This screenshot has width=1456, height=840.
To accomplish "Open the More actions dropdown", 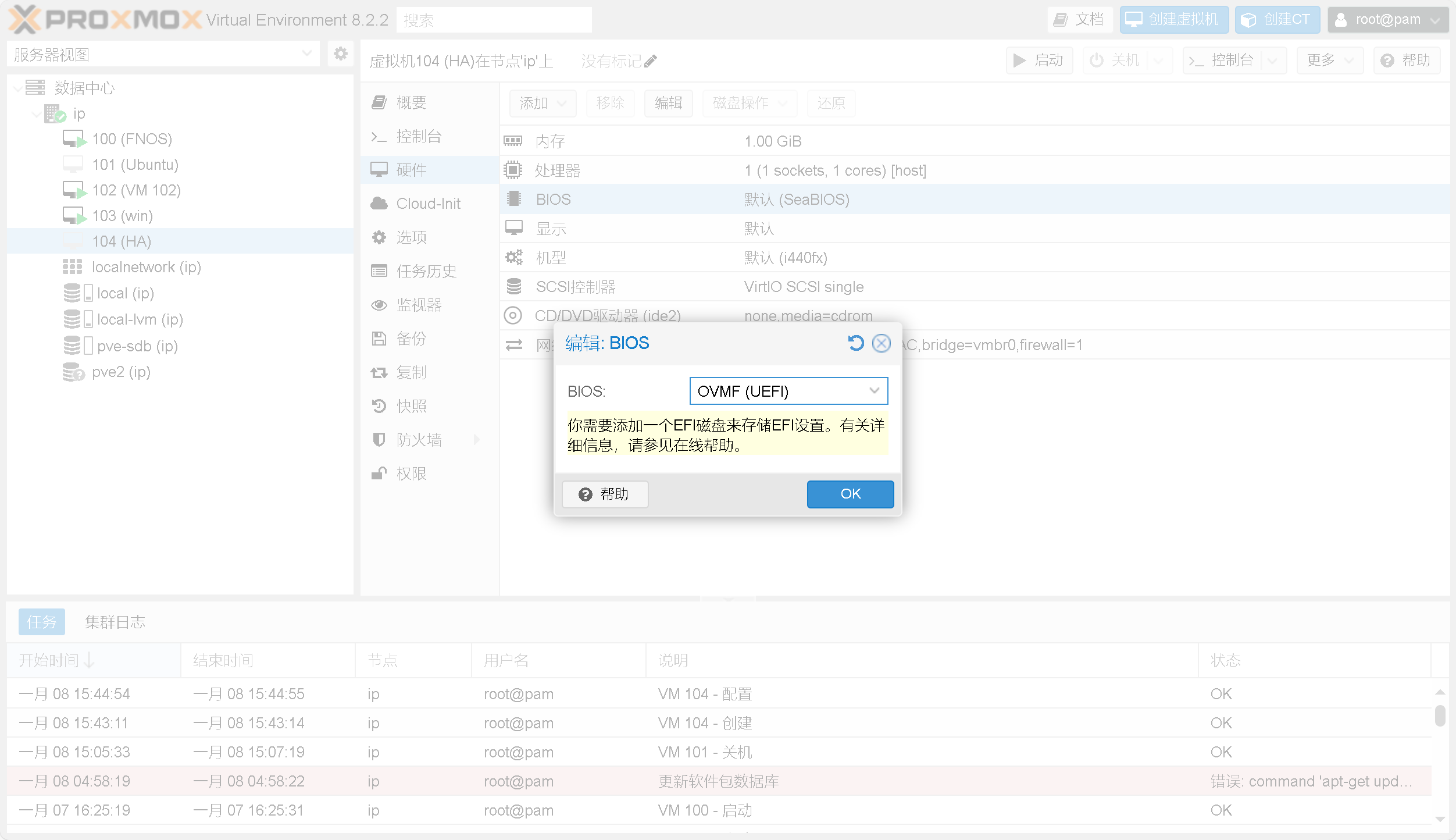I will click(x=1330, y=60).
